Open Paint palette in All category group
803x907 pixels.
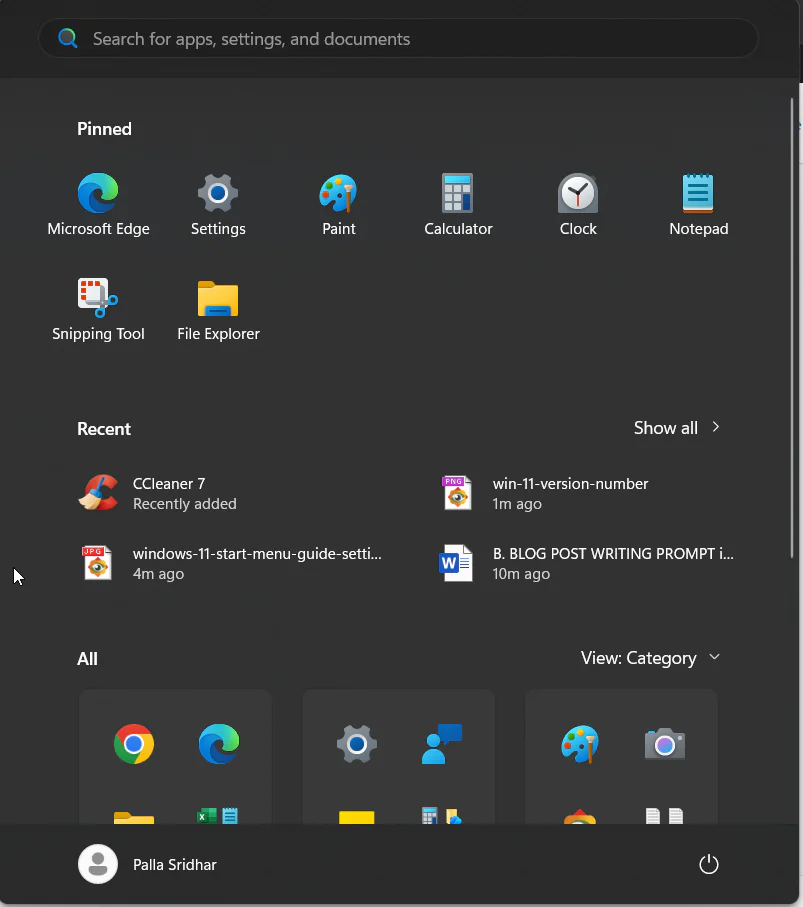tap(580, 744)
